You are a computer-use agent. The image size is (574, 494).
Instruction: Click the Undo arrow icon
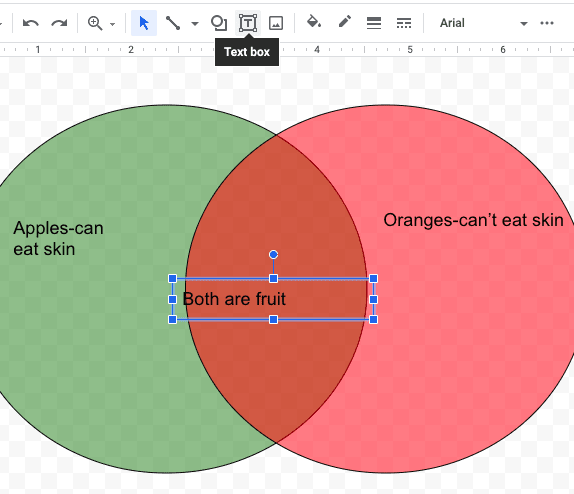coord(31,23)
